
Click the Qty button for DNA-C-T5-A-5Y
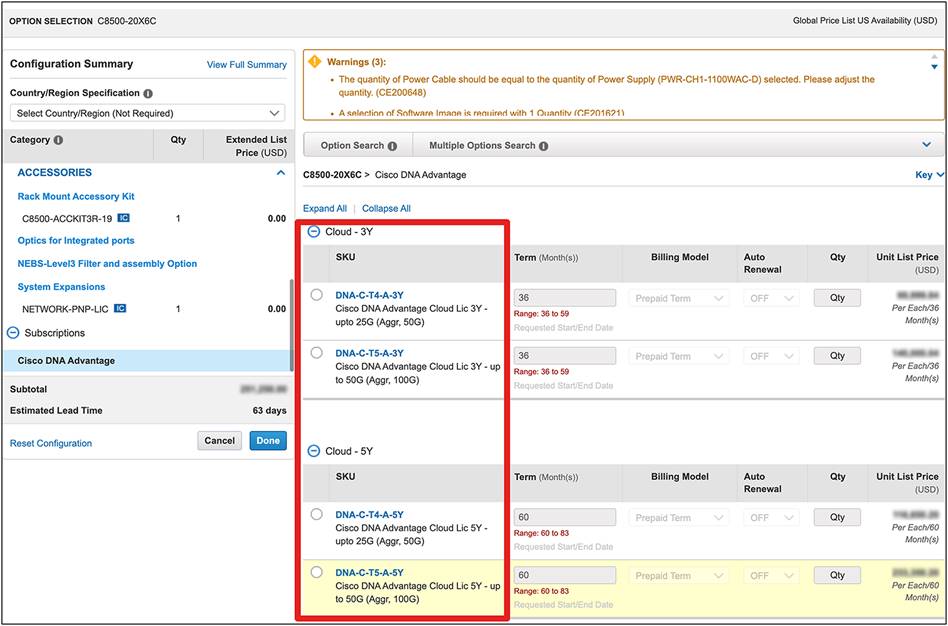837,575
